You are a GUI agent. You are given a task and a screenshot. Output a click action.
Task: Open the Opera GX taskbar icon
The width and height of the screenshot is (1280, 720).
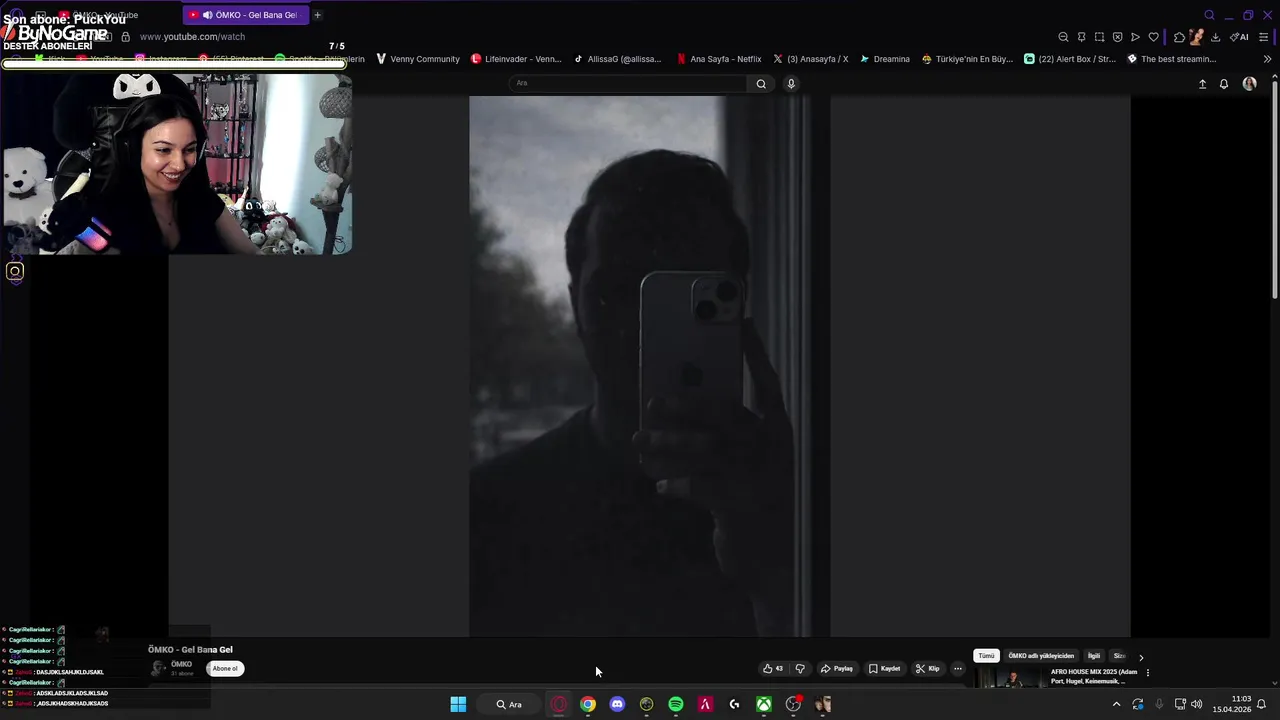[558, 704]
